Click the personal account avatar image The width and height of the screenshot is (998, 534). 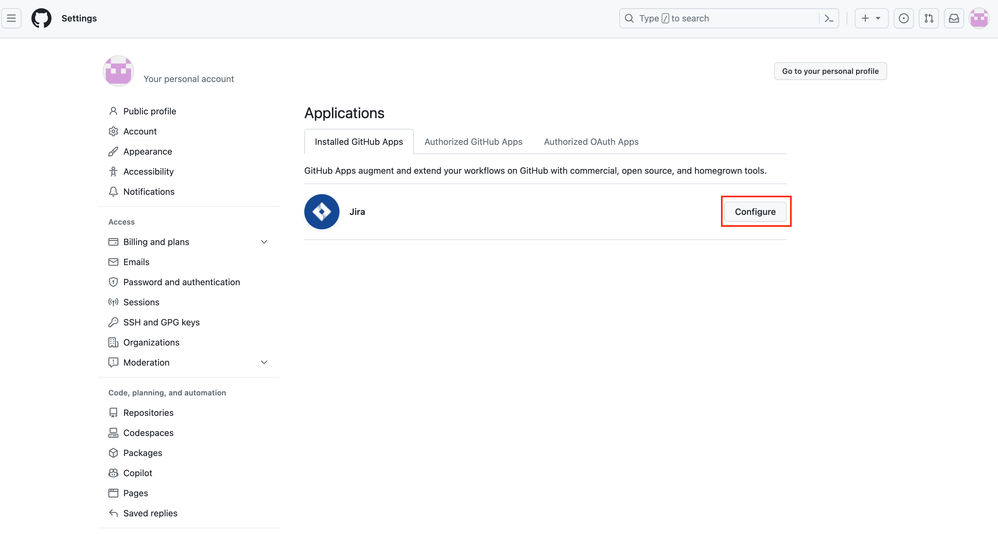[118, 71]
